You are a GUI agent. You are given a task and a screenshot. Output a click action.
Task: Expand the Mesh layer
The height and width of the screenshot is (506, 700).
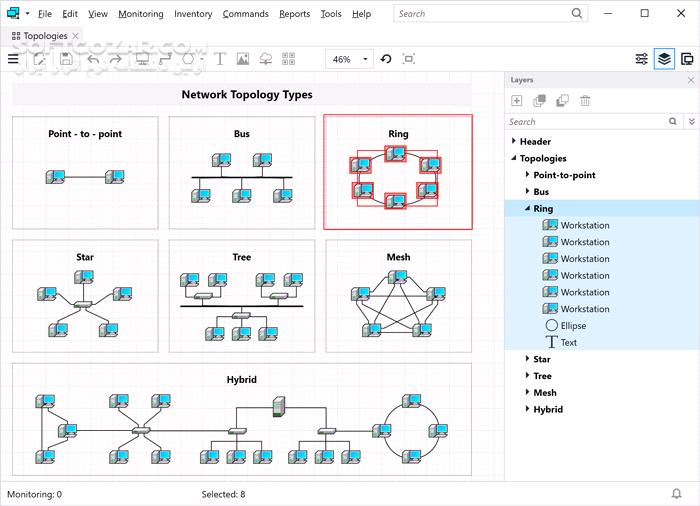(x=527, y=392)
